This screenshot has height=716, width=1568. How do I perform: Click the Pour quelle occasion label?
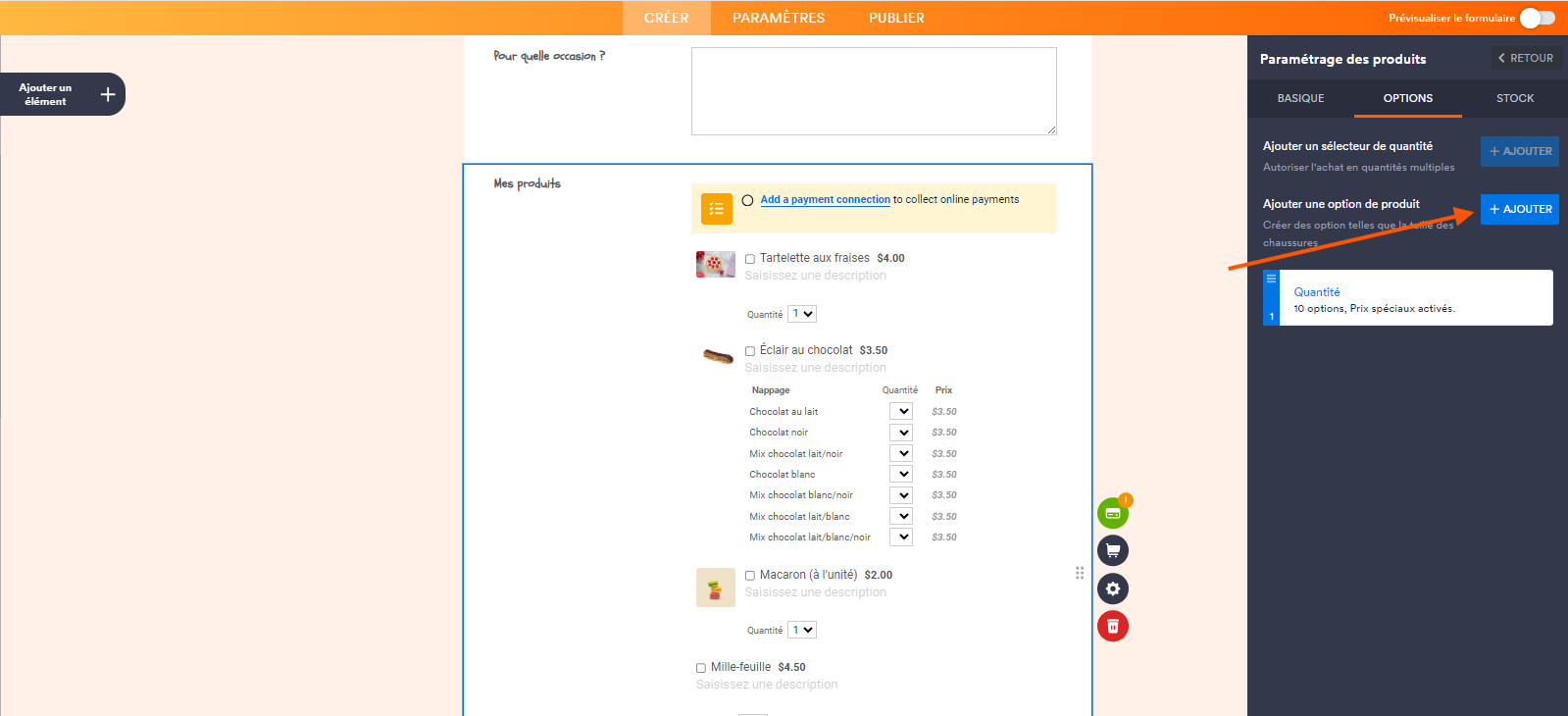(549, 56)
